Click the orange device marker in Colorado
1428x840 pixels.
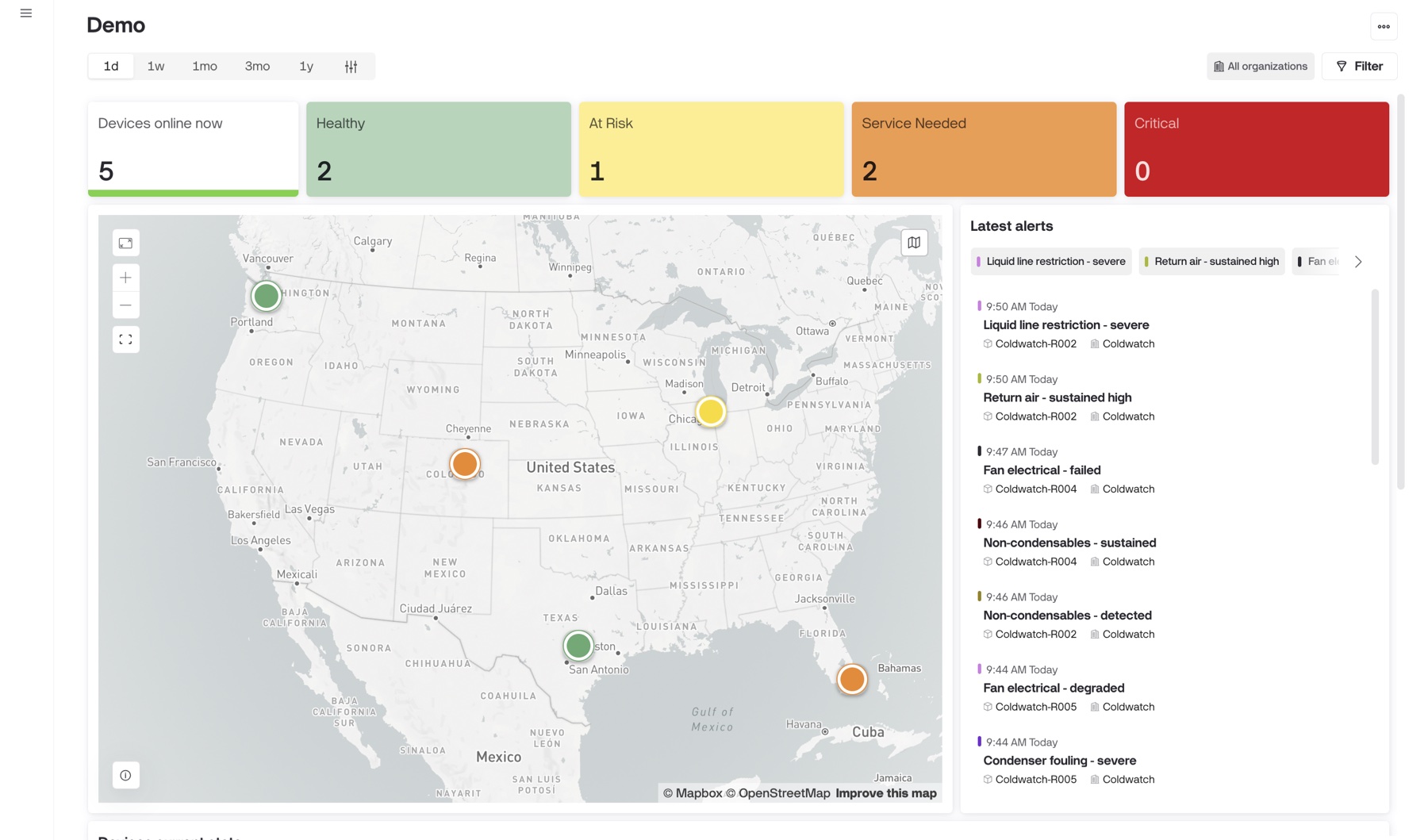(465, 464)
